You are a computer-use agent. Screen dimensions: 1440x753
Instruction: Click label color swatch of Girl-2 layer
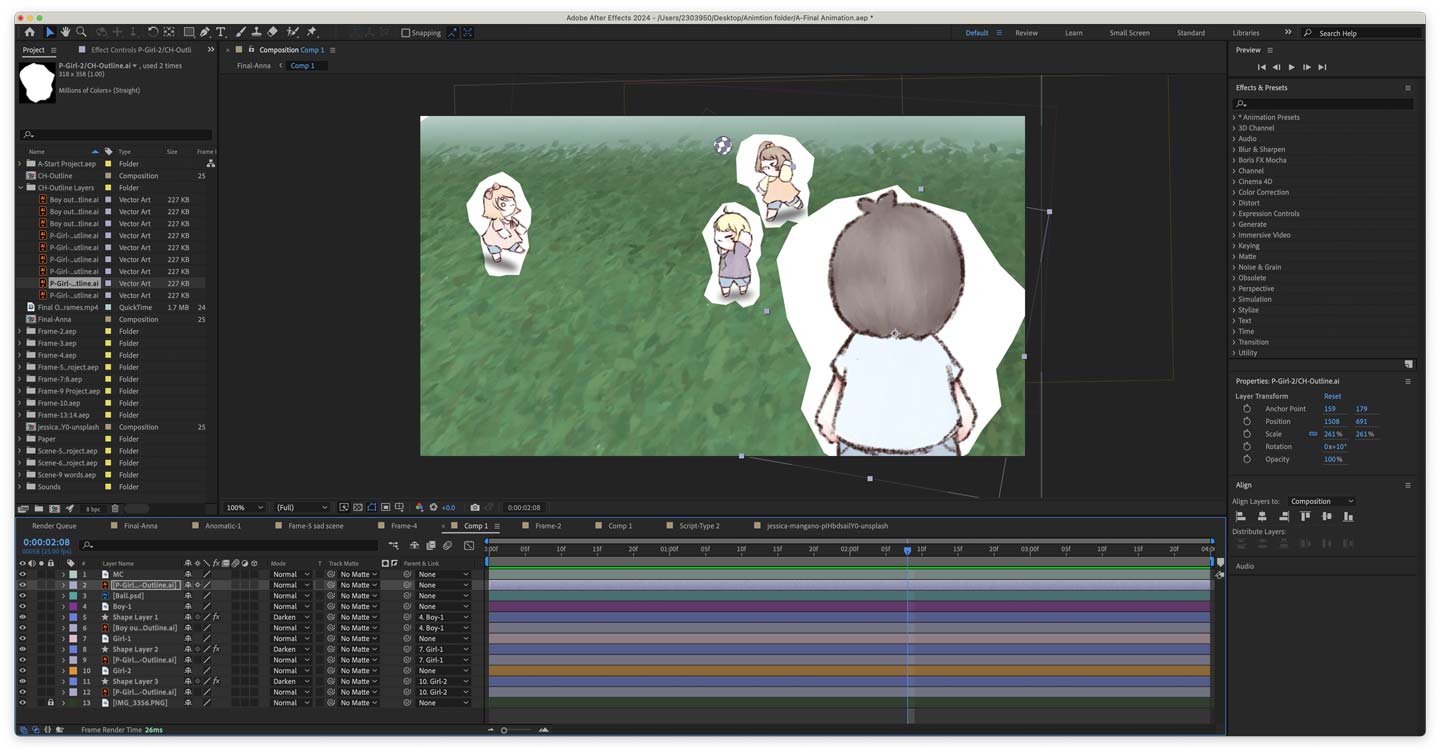pyautogui.click(x=72, y=670)
